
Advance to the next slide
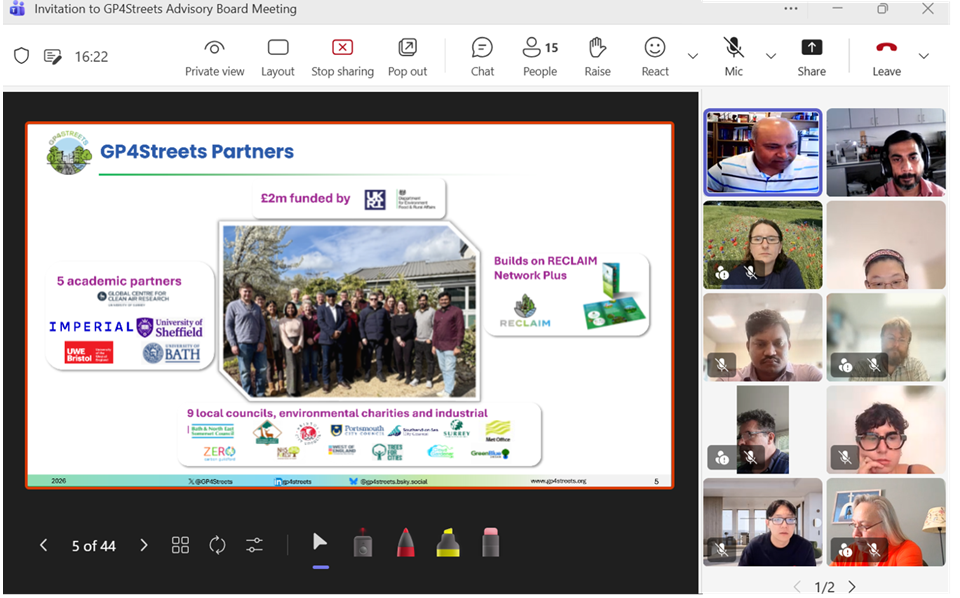click(x=144, y=545)
